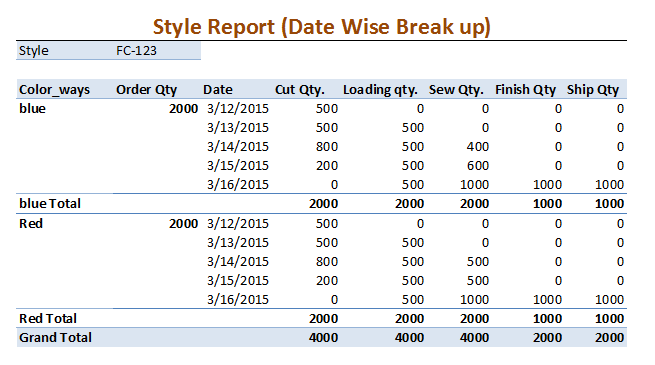
Task: Select Red Total Ship Qty 1000
Action: point(609,319)
